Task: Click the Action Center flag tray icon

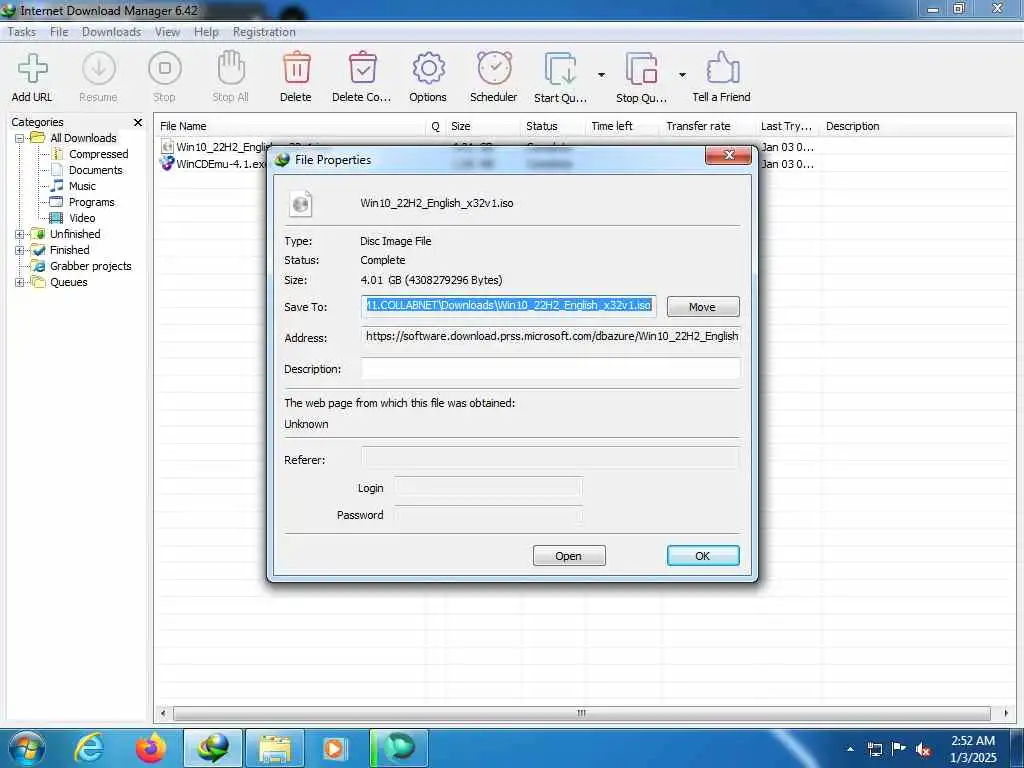Action: pyautogui.click(x=899, y=749)
